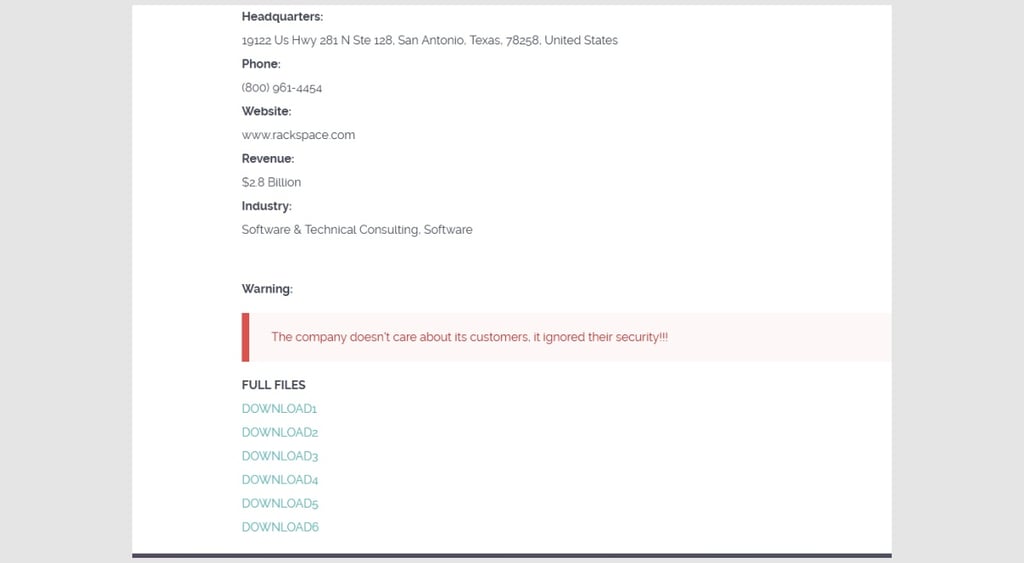
Task: Select the Headquarters: label
Action: point(282,17)
